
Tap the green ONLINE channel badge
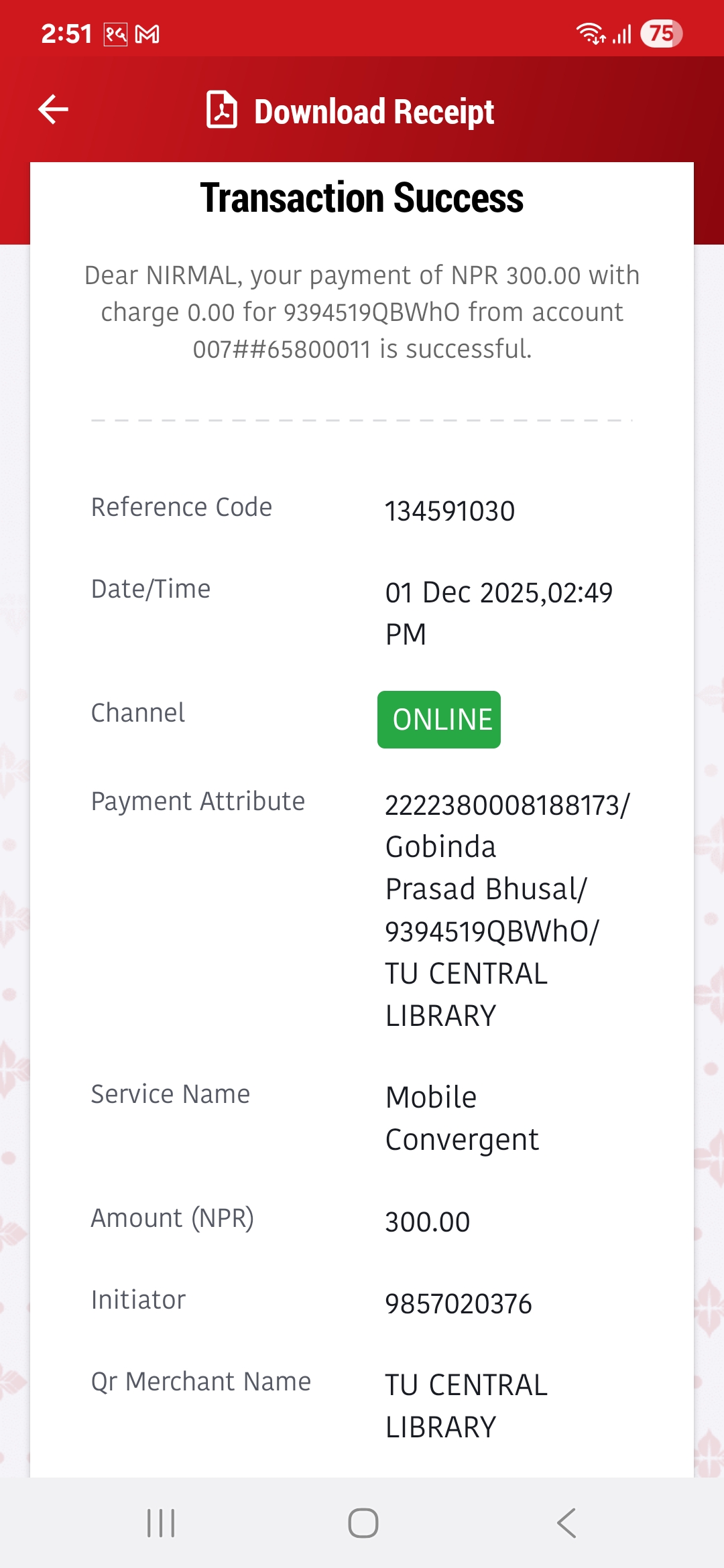pyautogui.click(x=439, y=720)
